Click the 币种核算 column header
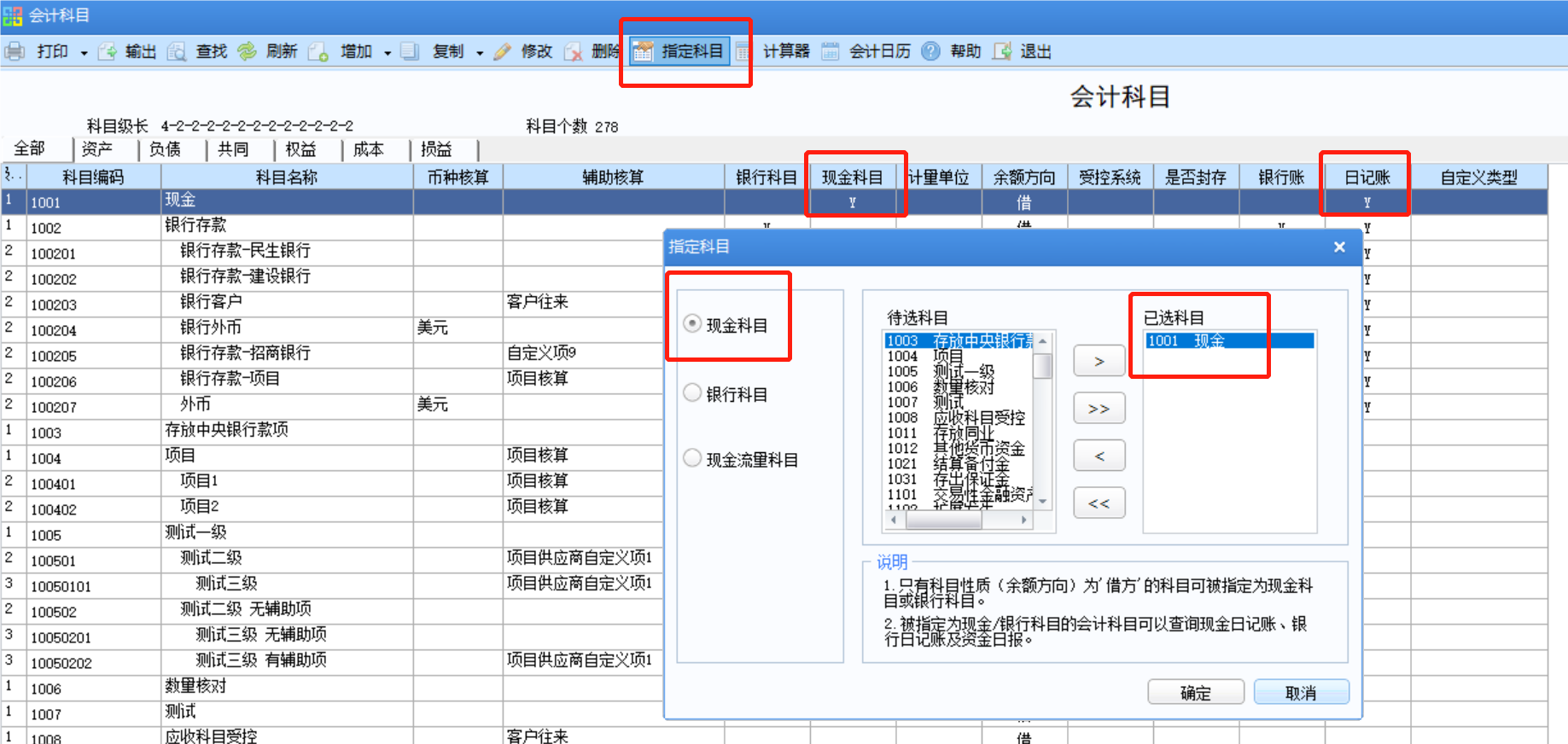The height and width of the screenshot is (744, 1568). click(458, 177)
